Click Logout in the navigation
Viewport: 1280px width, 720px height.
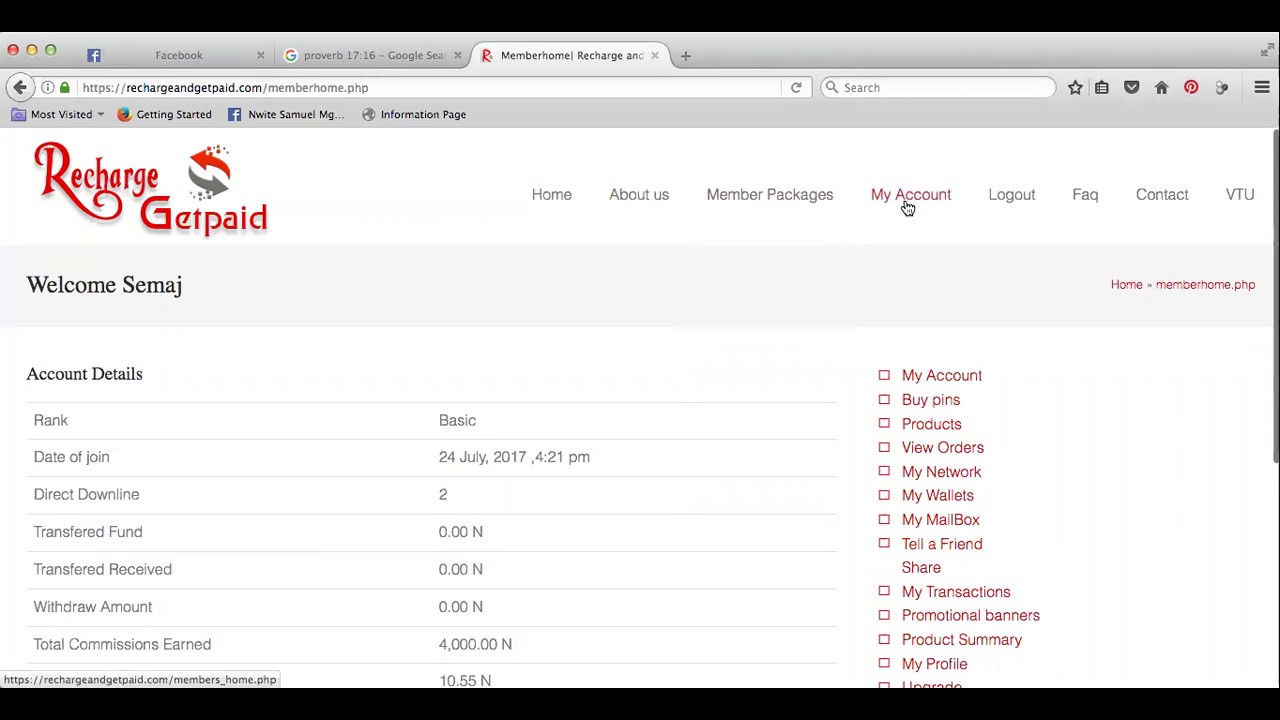(x=1012, y=194)
